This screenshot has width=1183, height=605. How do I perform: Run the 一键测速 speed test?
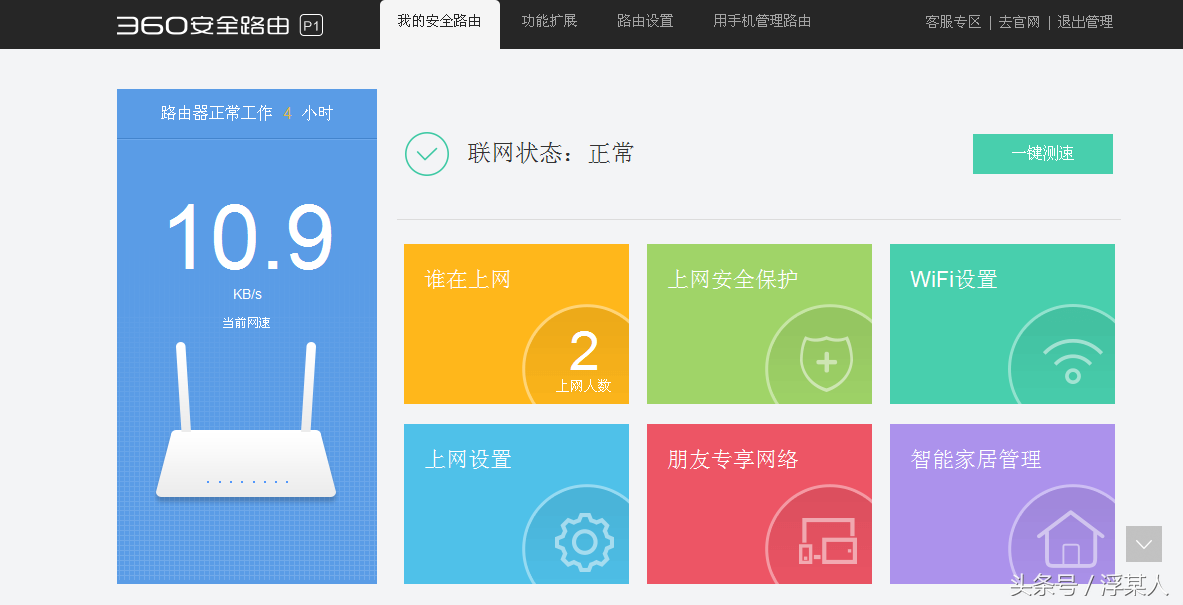[x=1043, y=154]
